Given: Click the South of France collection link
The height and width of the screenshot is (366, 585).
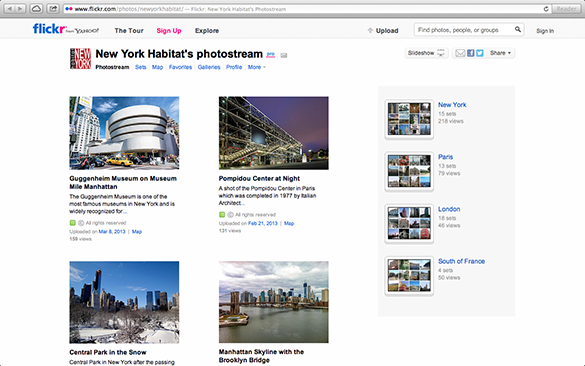Looking at the screenshot, I should coord(461,262).
